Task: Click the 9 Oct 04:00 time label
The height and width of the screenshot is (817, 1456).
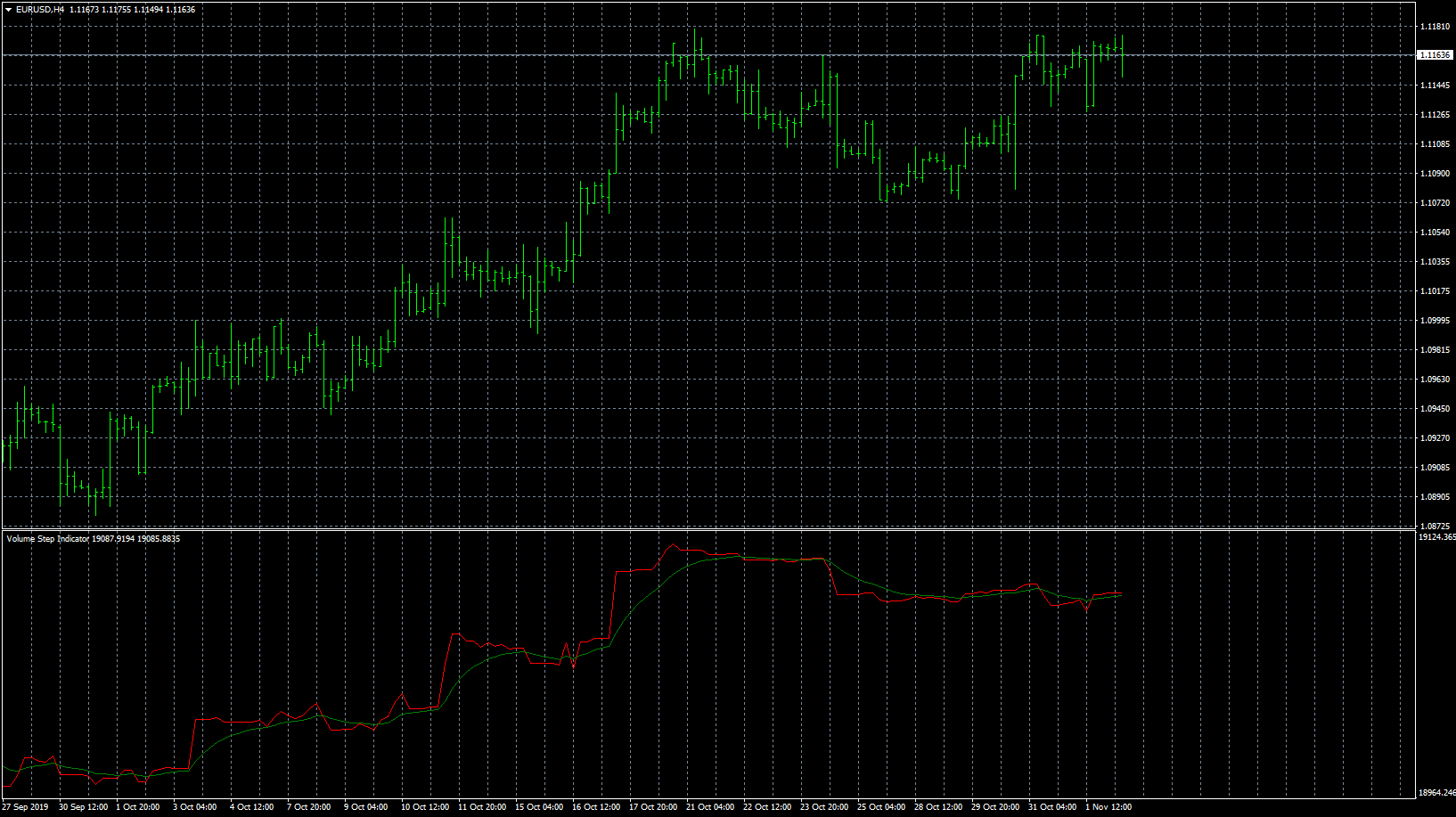Action: point(366,807)
